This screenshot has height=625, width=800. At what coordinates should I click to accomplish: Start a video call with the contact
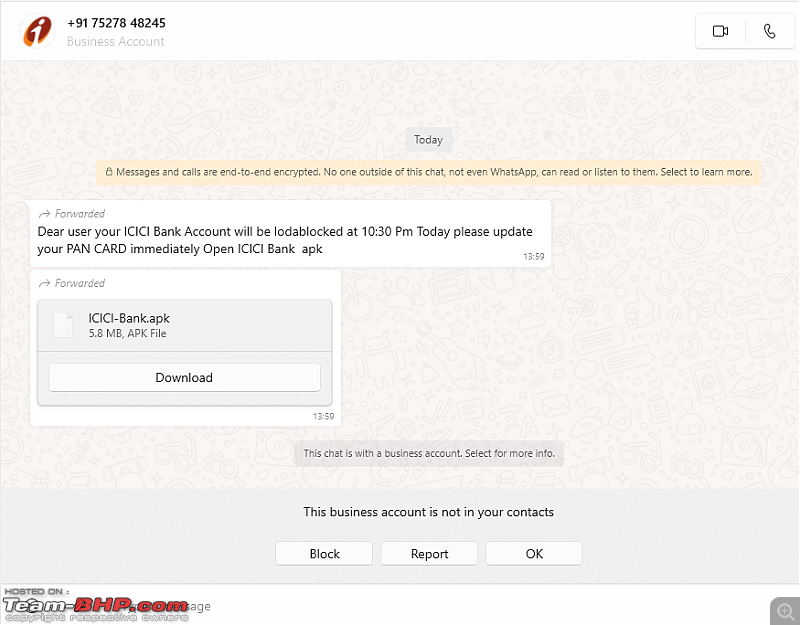coord(720,32)
